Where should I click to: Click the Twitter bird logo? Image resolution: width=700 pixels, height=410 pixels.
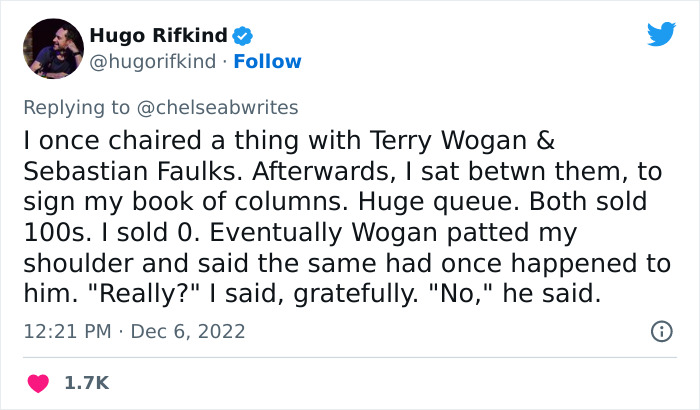click(661, 34)
